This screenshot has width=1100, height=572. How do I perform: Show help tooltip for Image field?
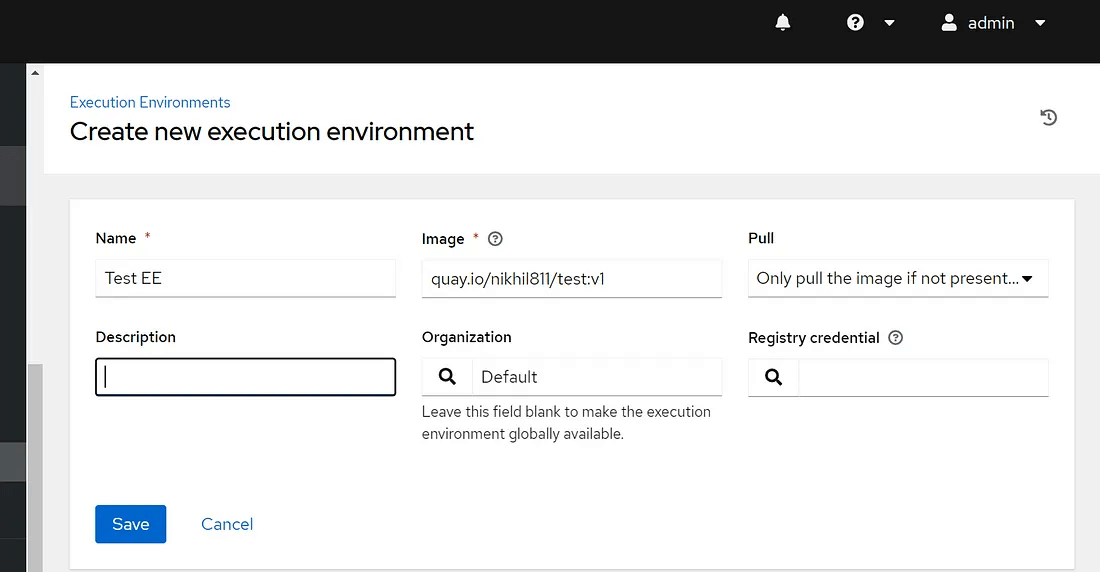(495, 239)
